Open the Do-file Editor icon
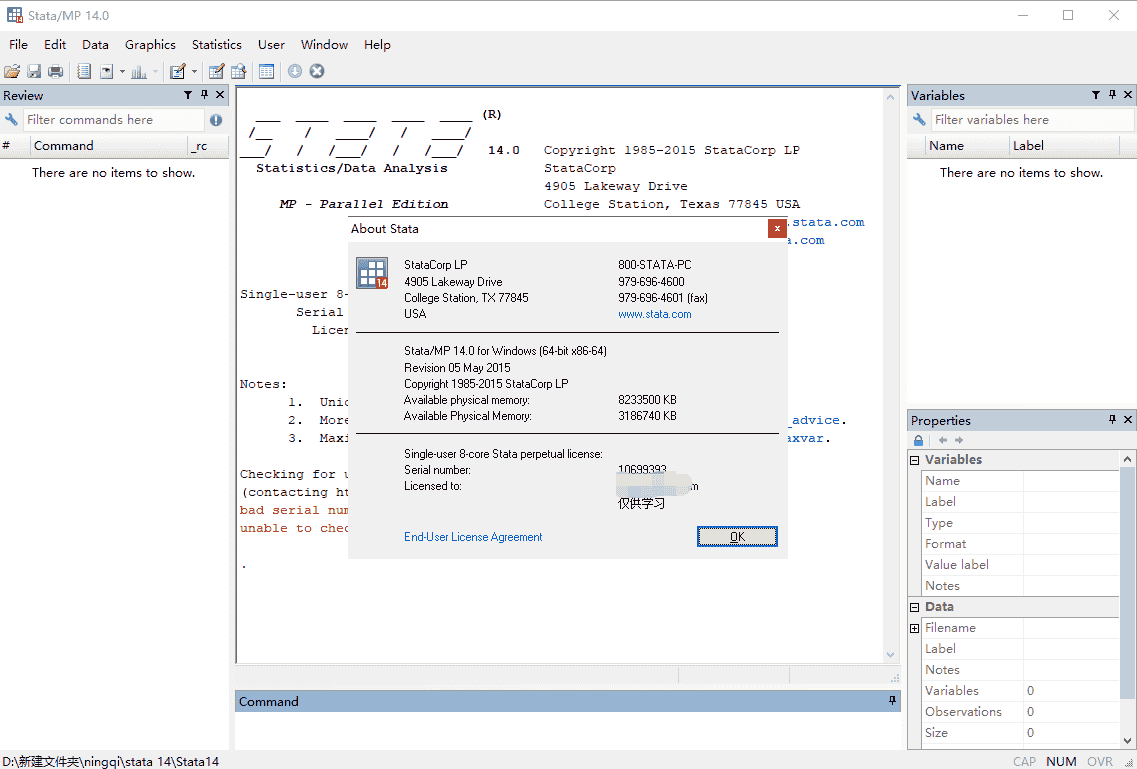 (178, 71)
